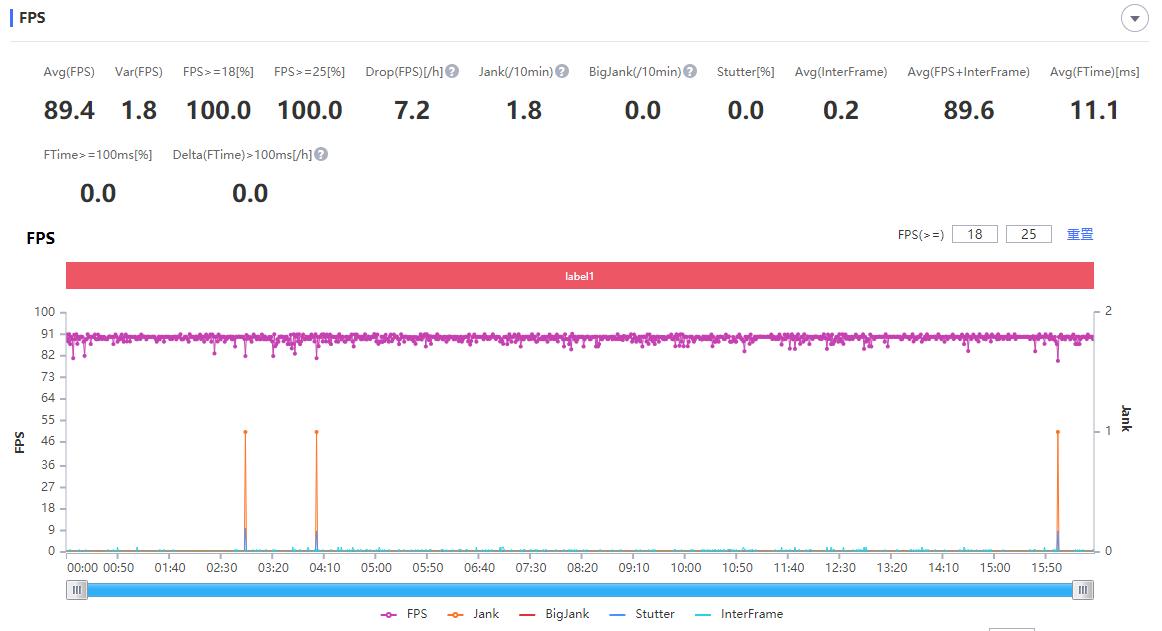Click the blue time range slider track
Viewport: 1162px width, 631px height.
point(580,591)
